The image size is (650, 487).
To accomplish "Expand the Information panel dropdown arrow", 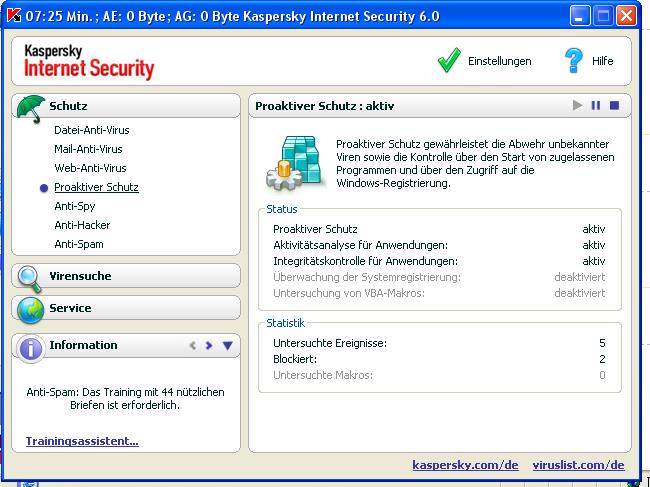I will click(227, 346).
